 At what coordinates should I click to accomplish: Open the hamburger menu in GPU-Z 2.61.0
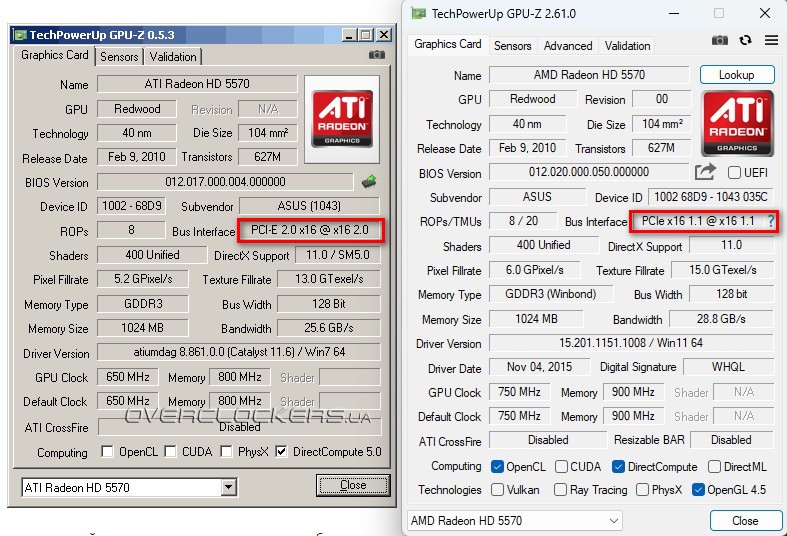(x=771, y=40)
